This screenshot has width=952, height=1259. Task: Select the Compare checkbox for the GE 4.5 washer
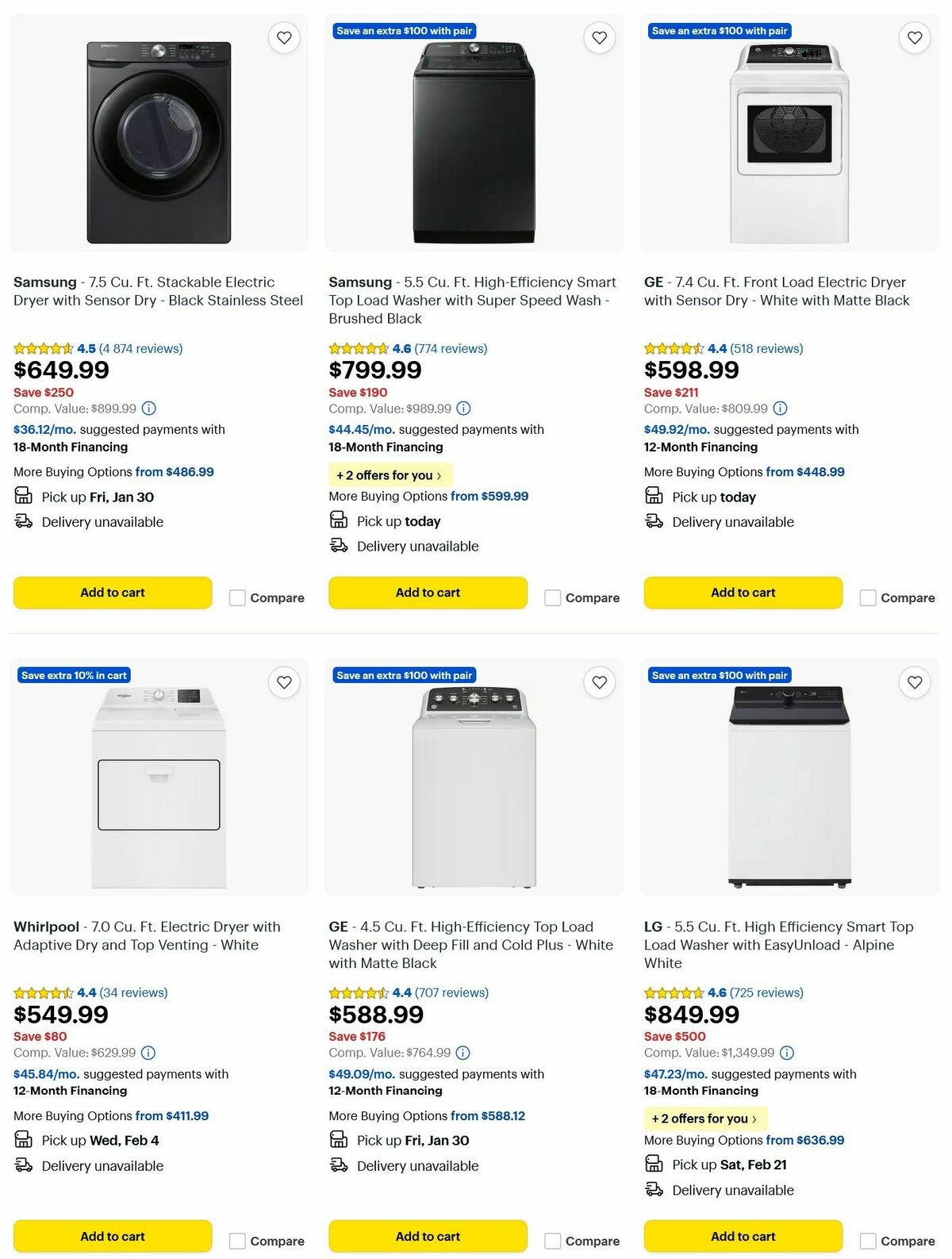point(551,1240)
